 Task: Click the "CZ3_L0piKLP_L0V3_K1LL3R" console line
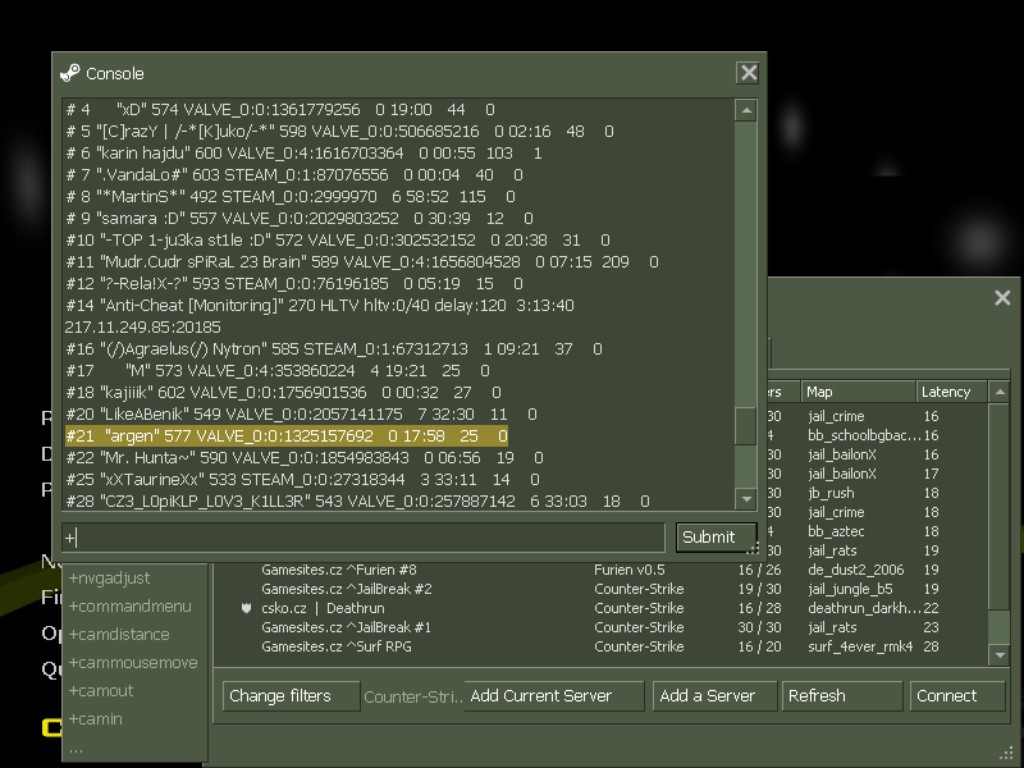pos(357,501)
